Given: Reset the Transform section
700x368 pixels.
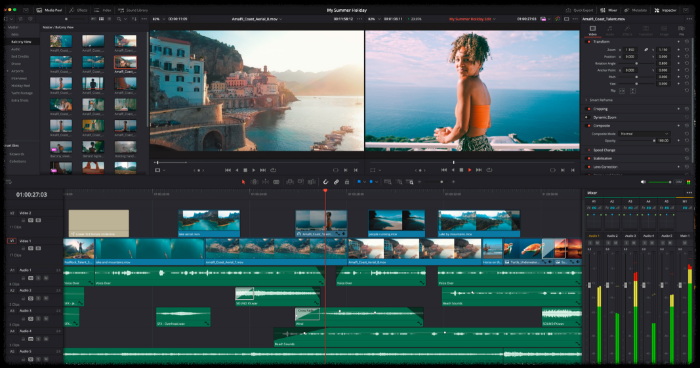Looking at the screenshot, I should [x=687, y=42].
